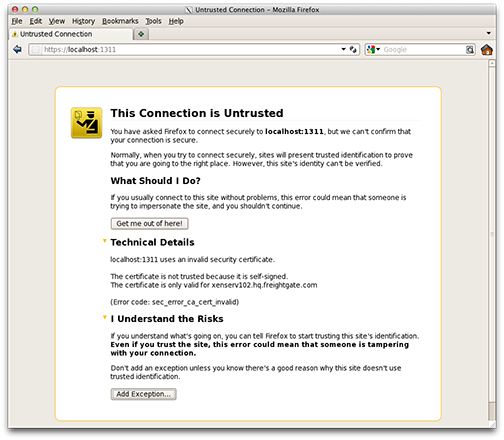Screen dimensions: 504x440
Task: Click the What Should I Do? heading
Action: click(x=156, y=181)
